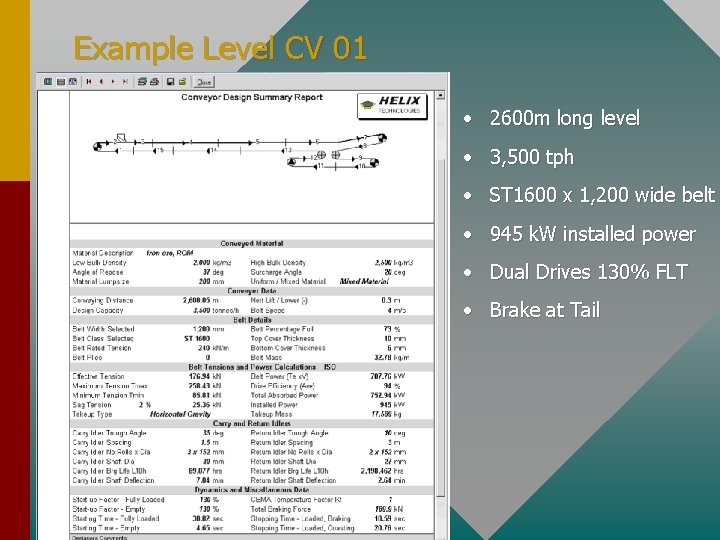Click the '3,500 tph' bullet

pos(531,158)
